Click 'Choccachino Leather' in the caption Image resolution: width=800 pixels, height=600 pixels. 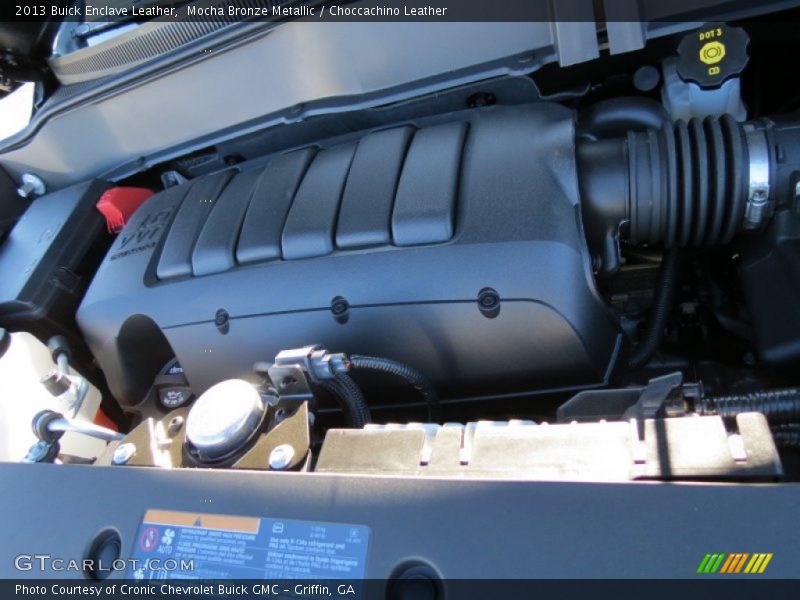pyautogui.click(x=388, y=10)
